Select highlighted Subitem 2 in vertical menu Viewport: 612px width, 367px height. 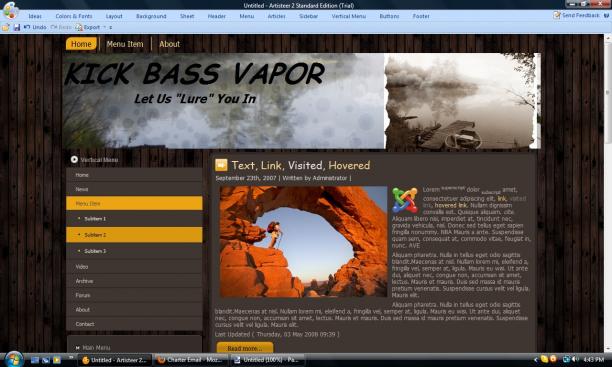pyautogui.click(x=134, y=235)
